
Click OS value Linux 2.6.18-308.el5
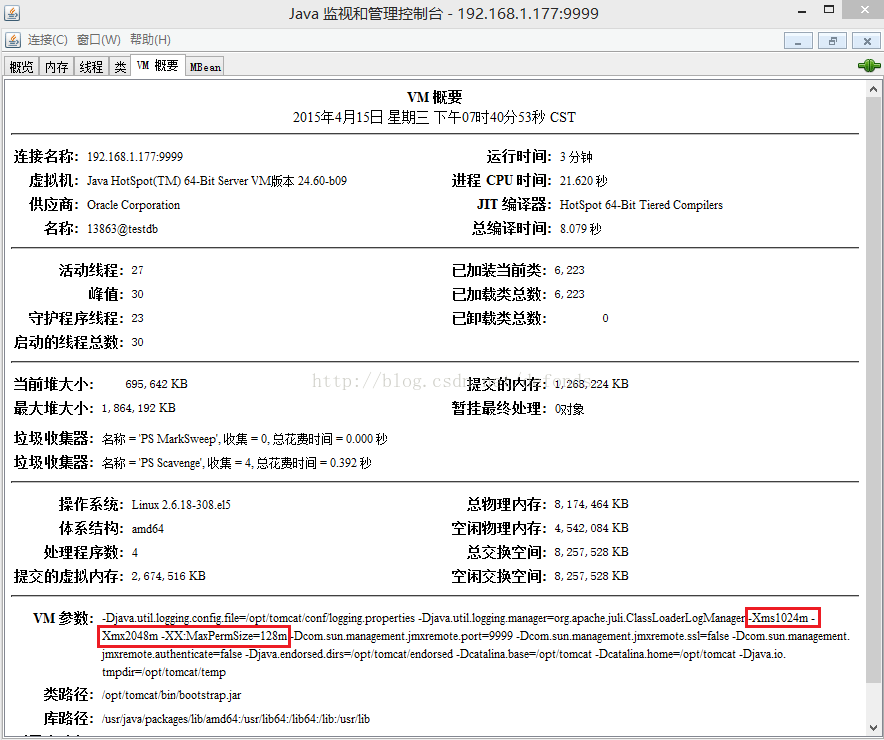181,504
